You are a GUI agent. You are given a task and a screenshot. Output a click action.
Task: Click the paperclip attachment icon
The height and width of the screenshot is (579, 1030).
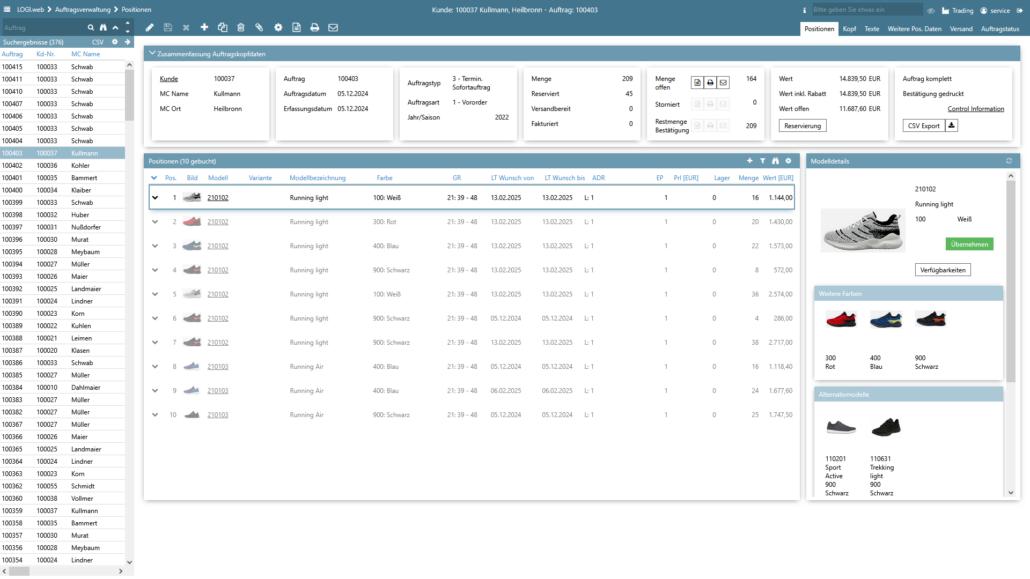pos(259,28)
